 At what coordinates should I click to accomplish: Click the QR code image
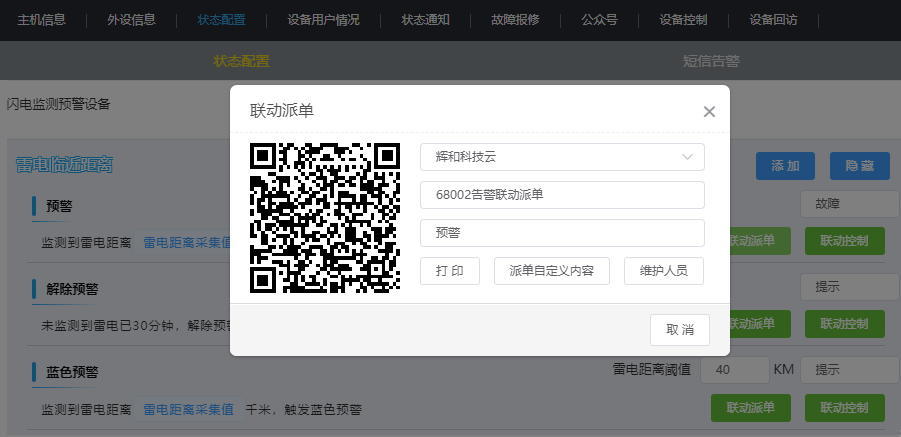[324, 217]
